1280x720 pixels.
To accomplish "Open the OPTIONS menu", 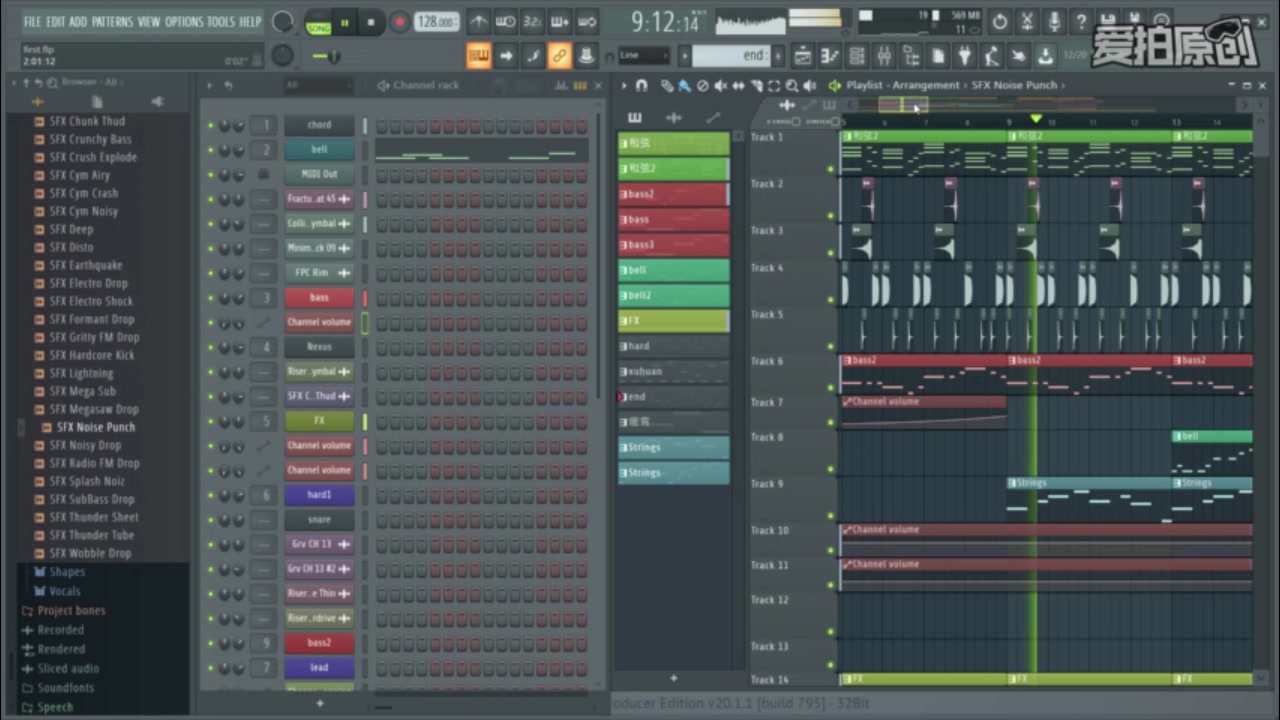I will (x=184, y=21).
